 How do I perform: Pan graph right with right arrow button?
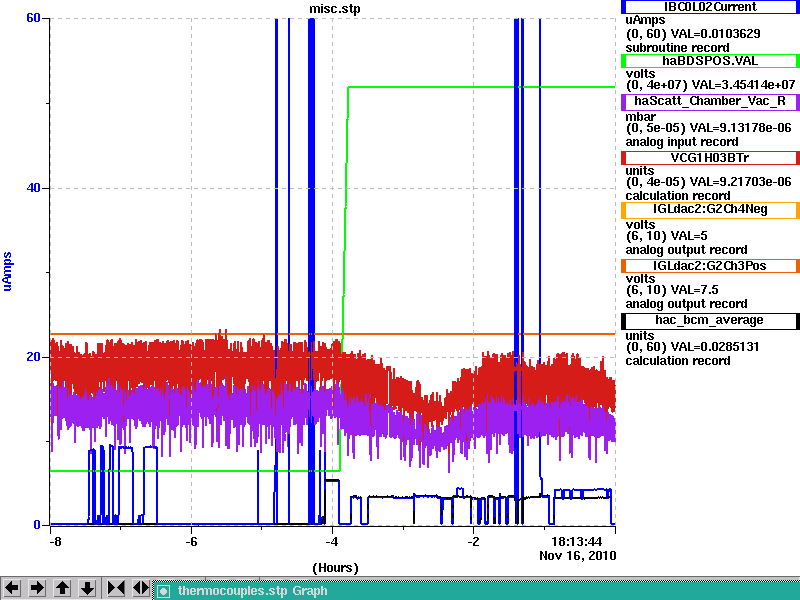37,588
